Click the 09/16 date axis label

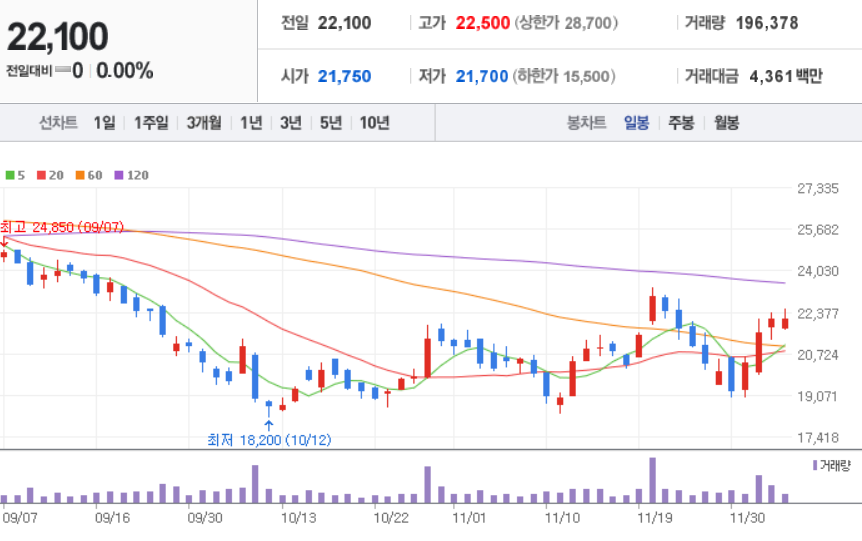[x=112, y=518]
